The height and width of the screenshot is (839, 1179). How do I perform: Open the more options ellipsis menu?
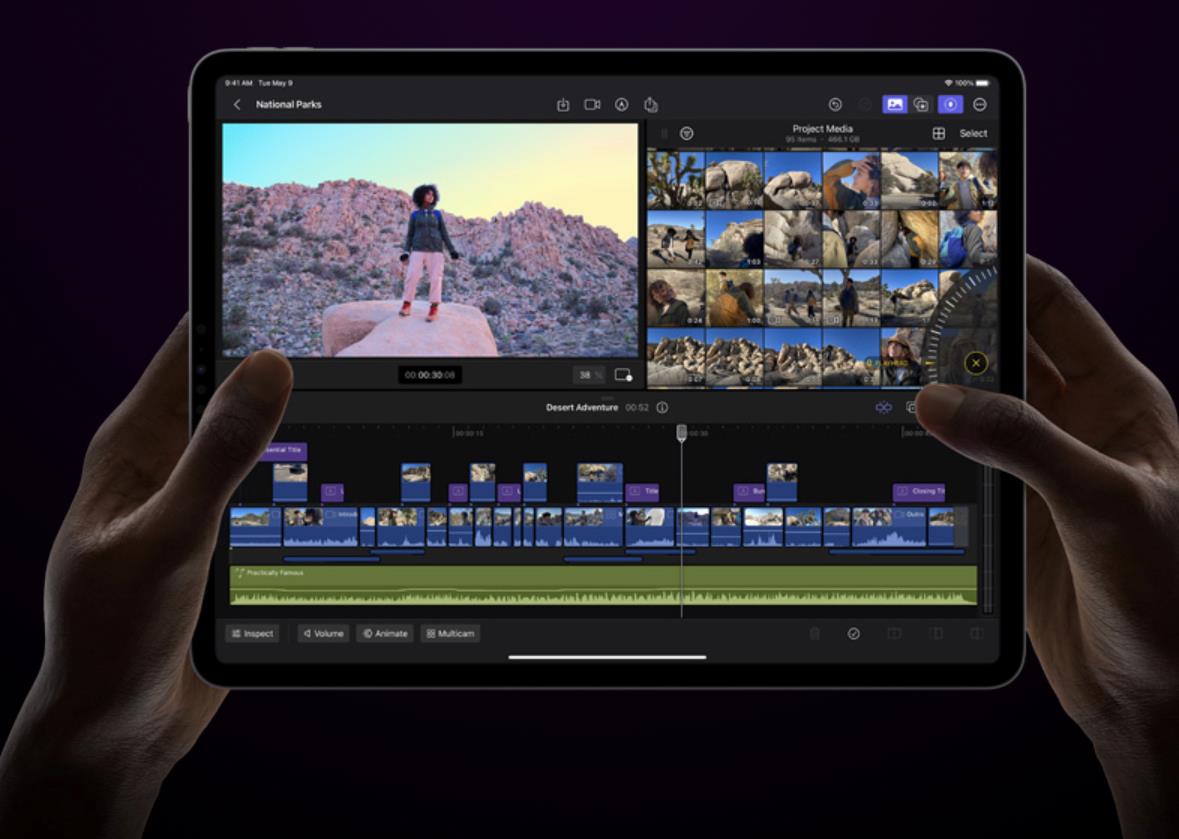pyautogui.click(x=980, y=105)
